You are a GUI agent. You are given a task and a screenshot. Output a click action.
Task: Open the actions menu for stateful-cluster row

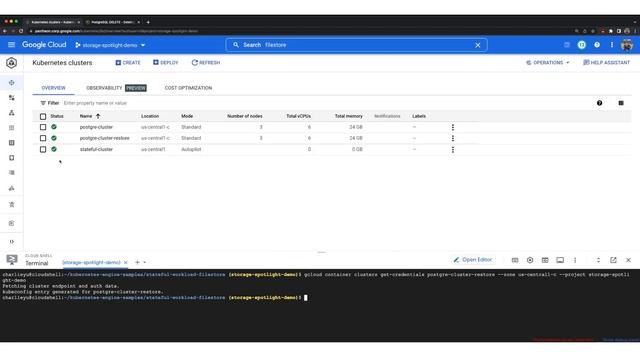tap(453, 150)
